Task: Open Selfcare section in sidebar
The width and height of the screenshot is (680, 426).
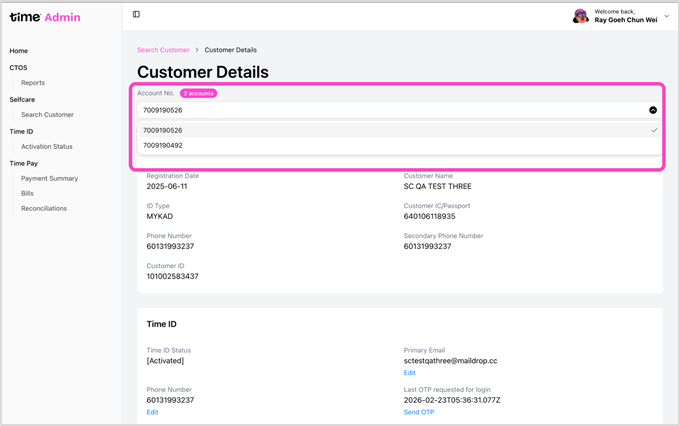Action: (x=22, y=99)
